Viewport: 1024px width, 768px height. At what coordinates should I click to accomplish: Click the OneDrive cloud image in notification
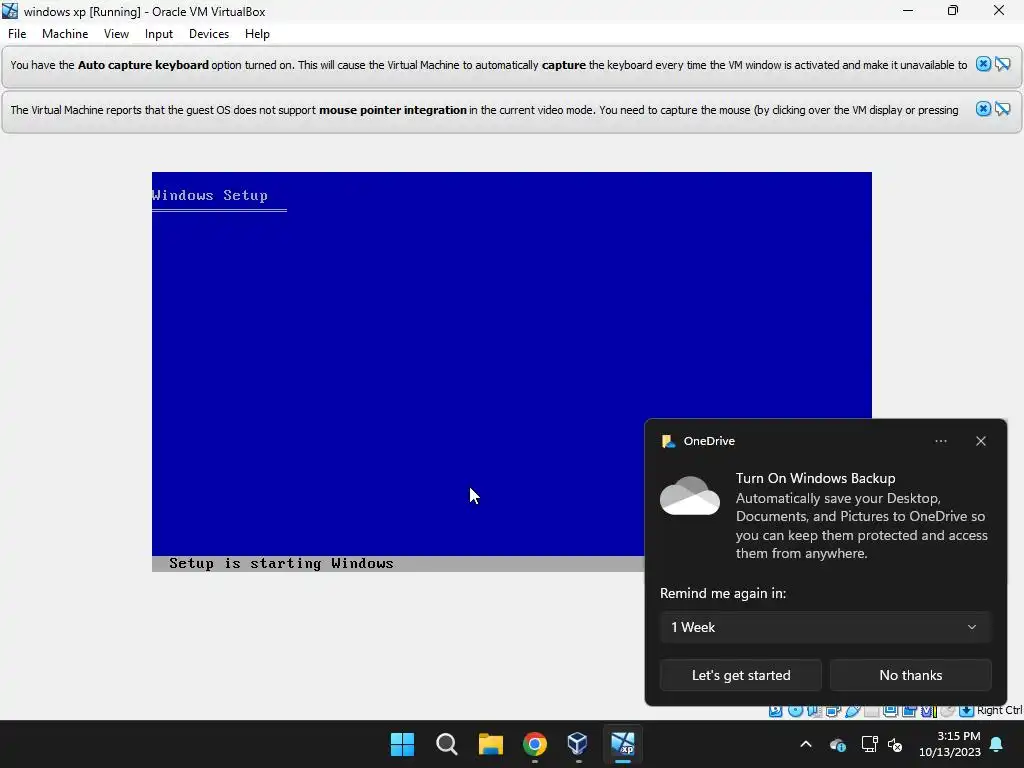[x=690, y=496]
